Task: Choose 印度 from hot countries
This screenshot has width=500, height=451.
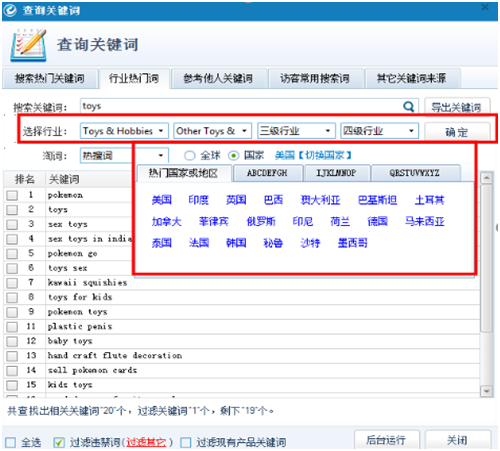Action: pyautogui.click(x=199, y=200)
